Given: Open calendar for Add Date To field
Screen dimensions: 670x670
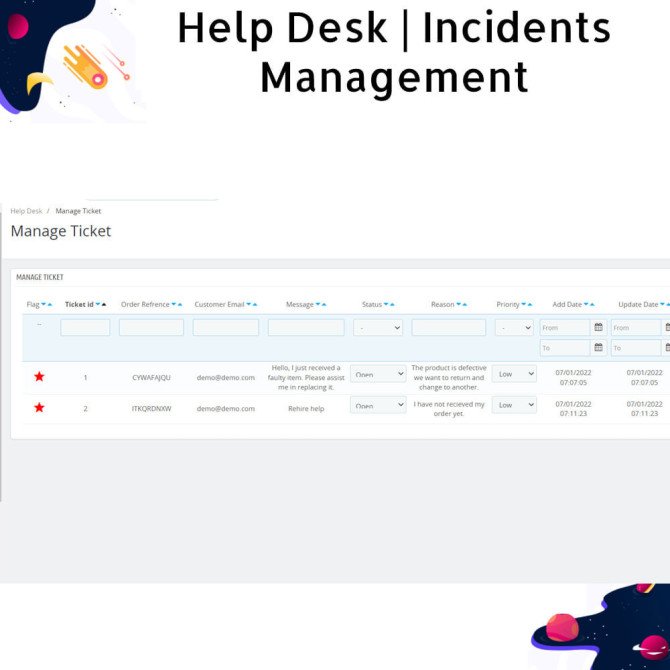Looking at the screenshot, I should click(x=599, y=347).
